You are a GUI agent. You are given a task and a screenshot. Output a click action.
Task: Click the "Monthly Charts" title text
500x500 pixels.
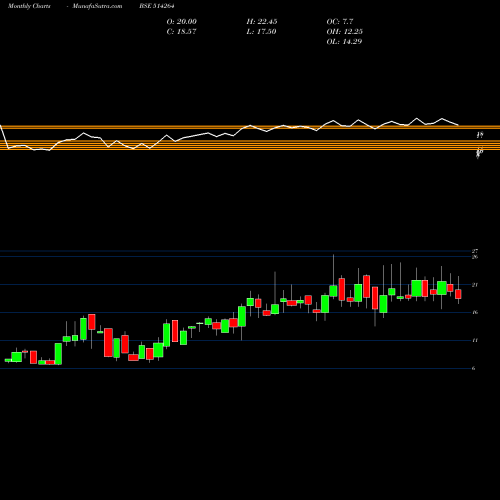(29, 6)
